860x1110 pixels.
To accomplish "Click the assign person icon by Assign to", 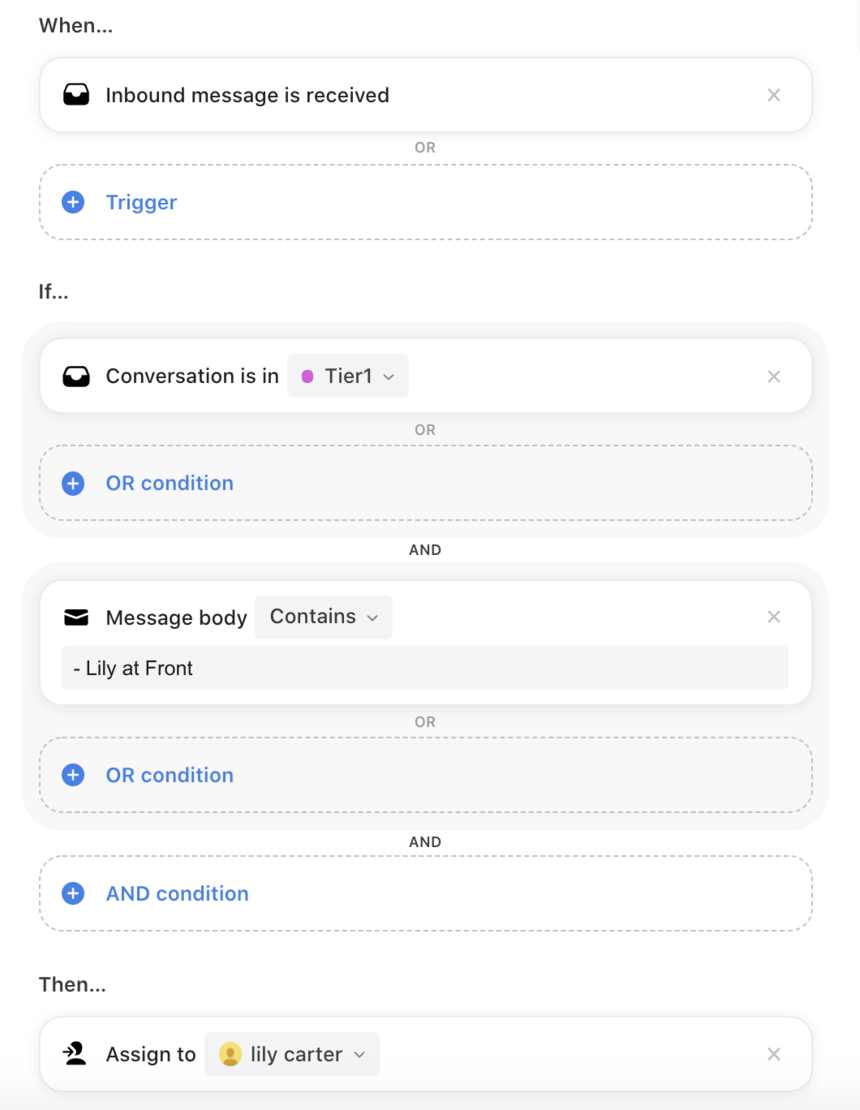I will (74, 1054).
